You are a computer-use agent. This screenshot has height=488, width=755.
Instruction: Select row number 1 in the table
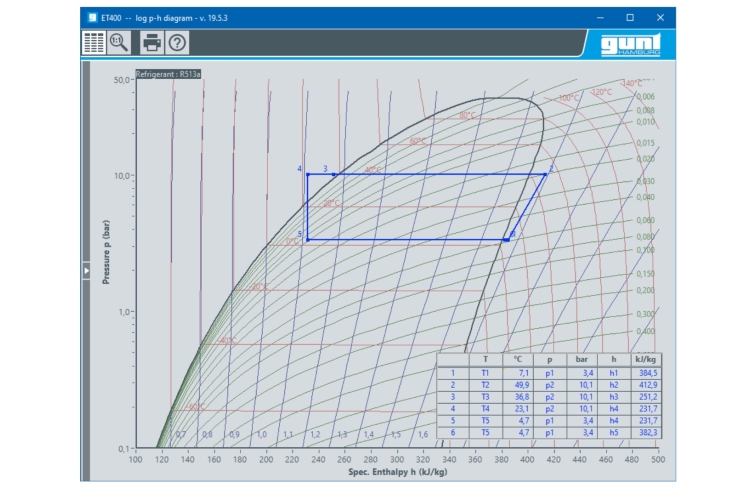coord(453,373)
